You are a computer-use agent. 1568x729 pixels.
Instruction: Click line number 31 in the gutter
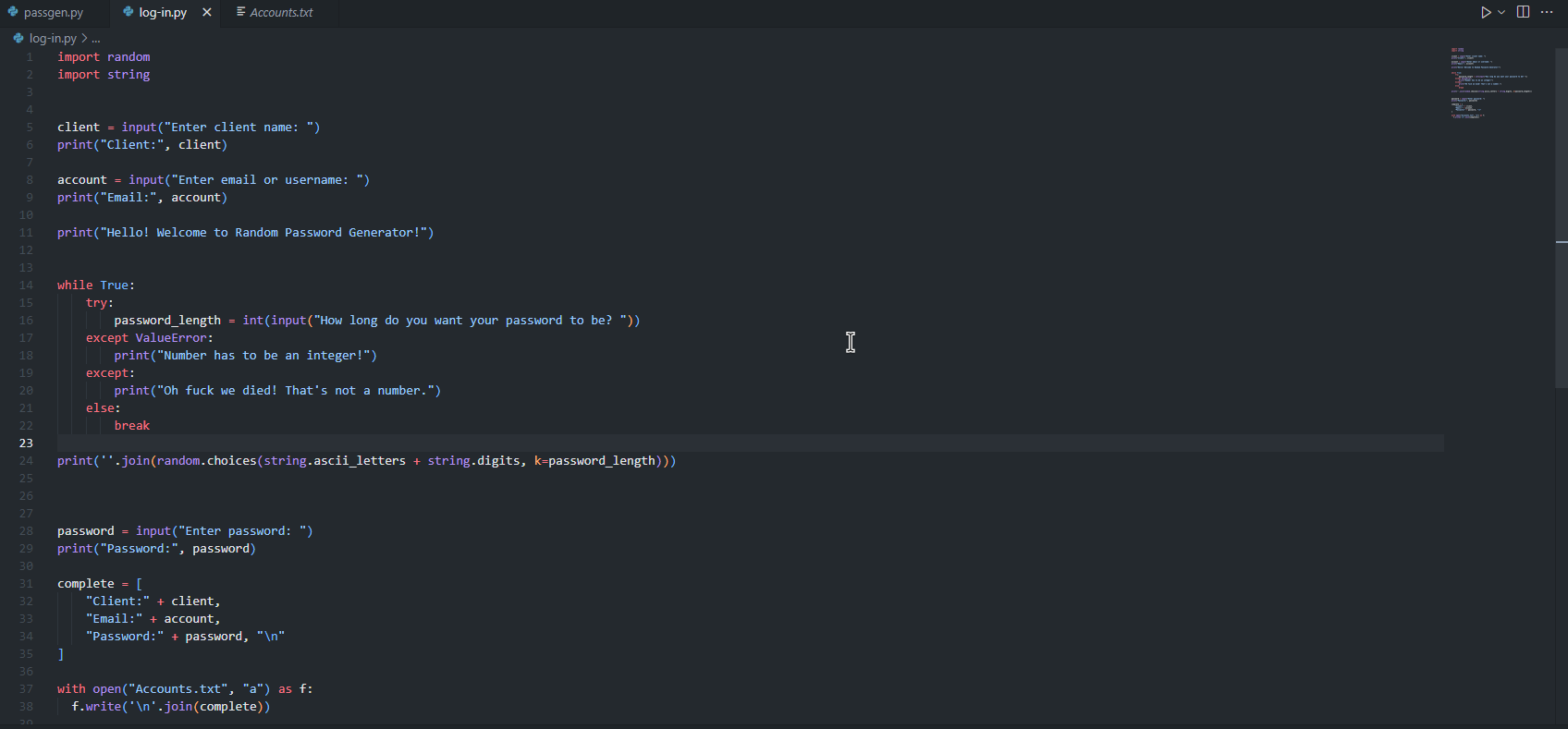pos(26,584)
